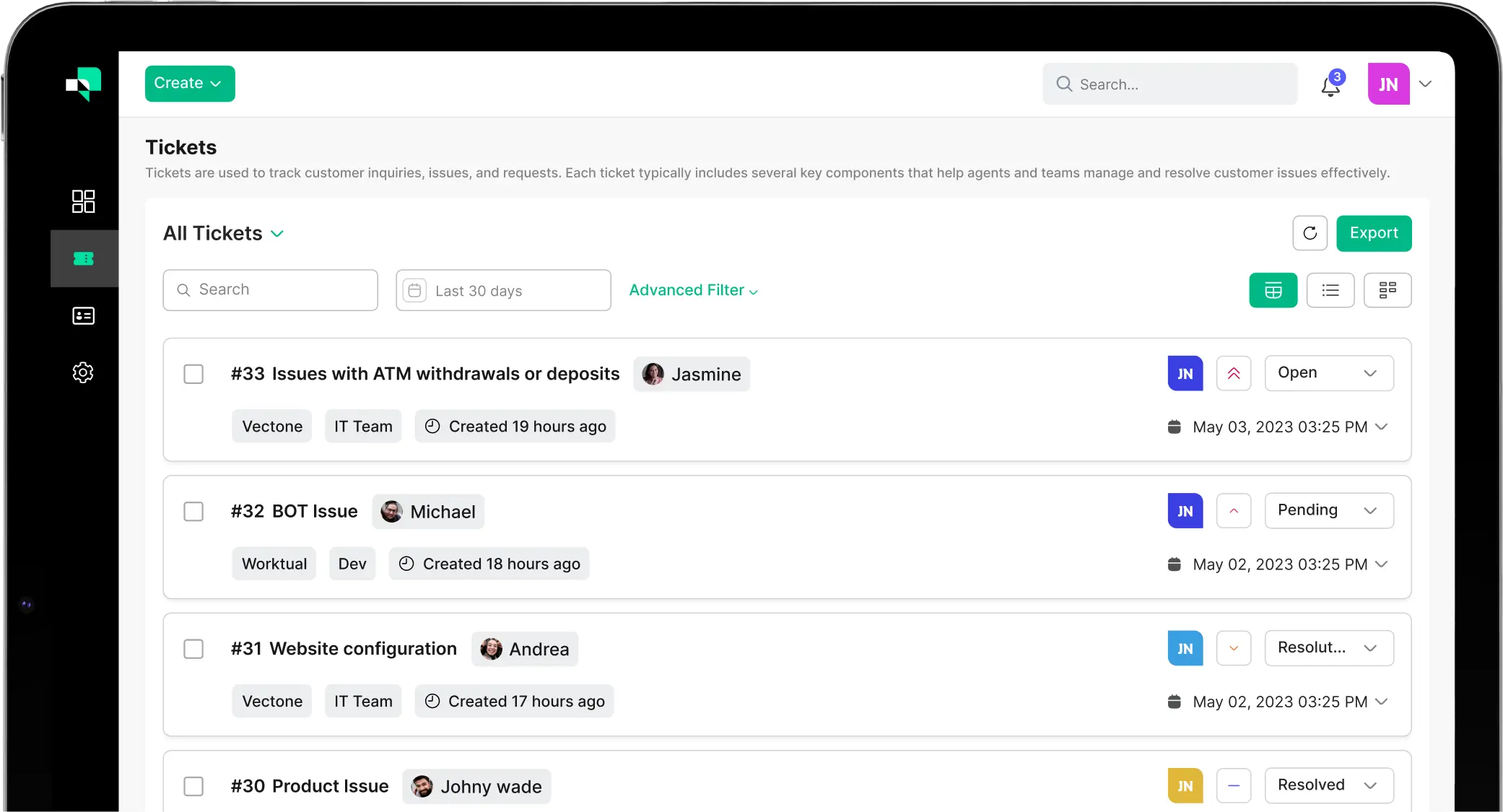
Task: Select checkbox for ticket #32 BOT Issue
Action: 193,511
